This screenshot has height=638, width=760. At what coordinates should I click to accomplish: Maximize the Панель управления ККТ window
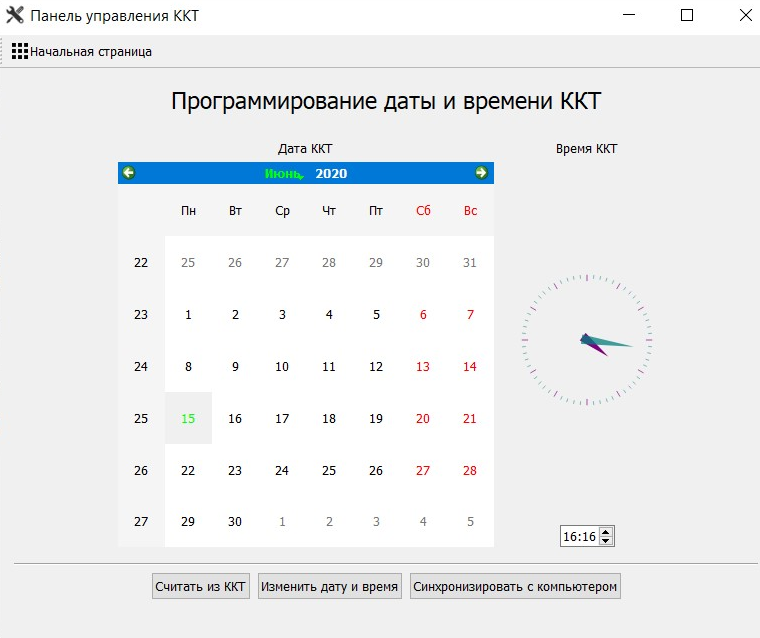[687, 15]
